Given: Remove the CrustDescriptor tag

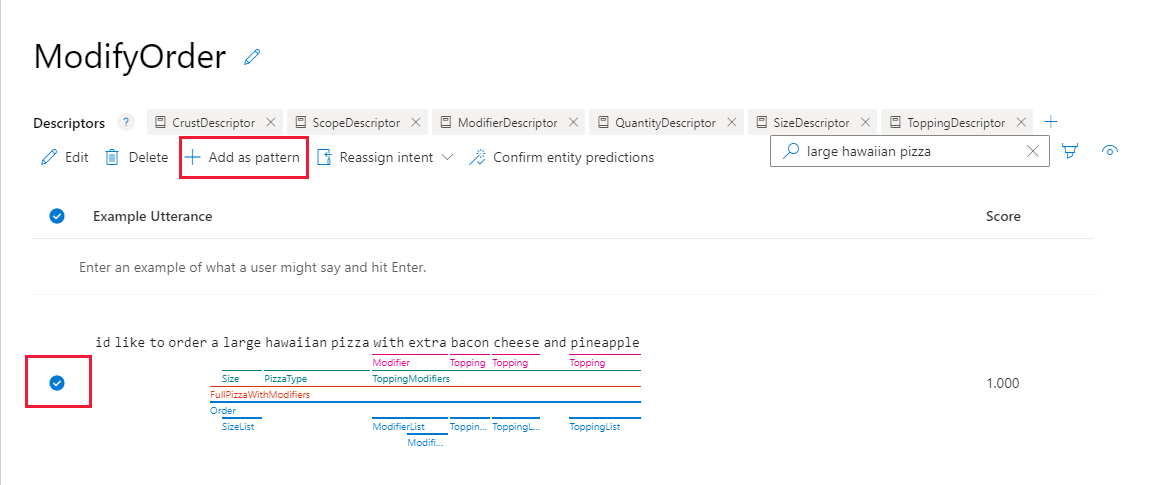Looking at the screenshot, I should [271, 122].
